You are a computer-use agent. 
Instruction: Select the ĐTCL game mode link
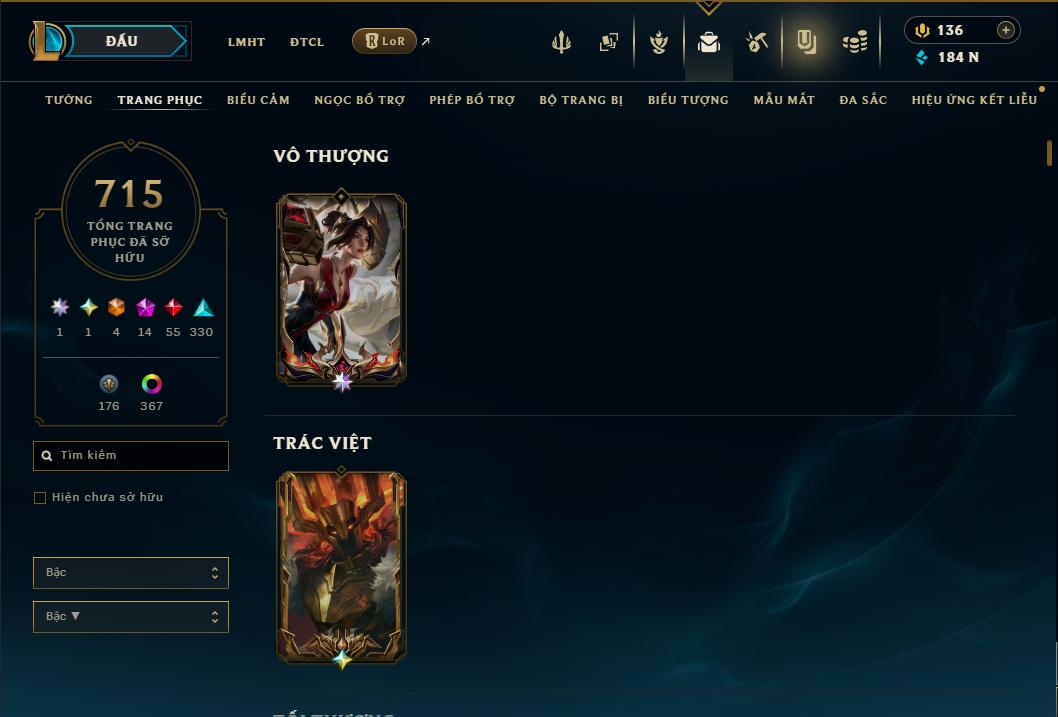[x=307, y=42]
